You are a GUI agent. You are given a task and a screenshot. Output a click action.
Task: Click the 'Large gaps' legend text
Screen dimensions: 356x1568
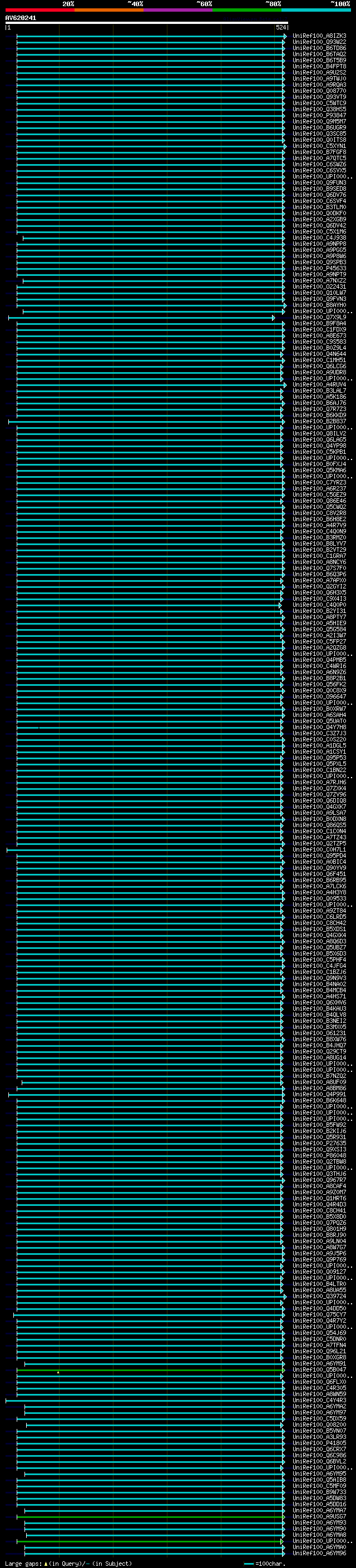[24, 1564]
